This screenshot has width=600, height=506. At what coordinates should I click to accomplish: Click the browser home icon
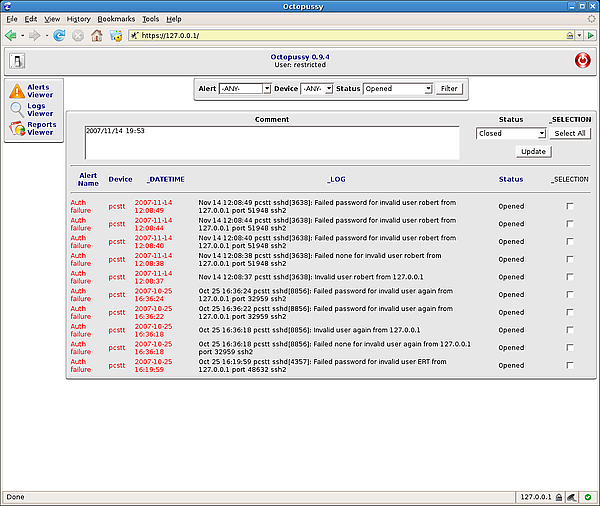tap(96, 35)
